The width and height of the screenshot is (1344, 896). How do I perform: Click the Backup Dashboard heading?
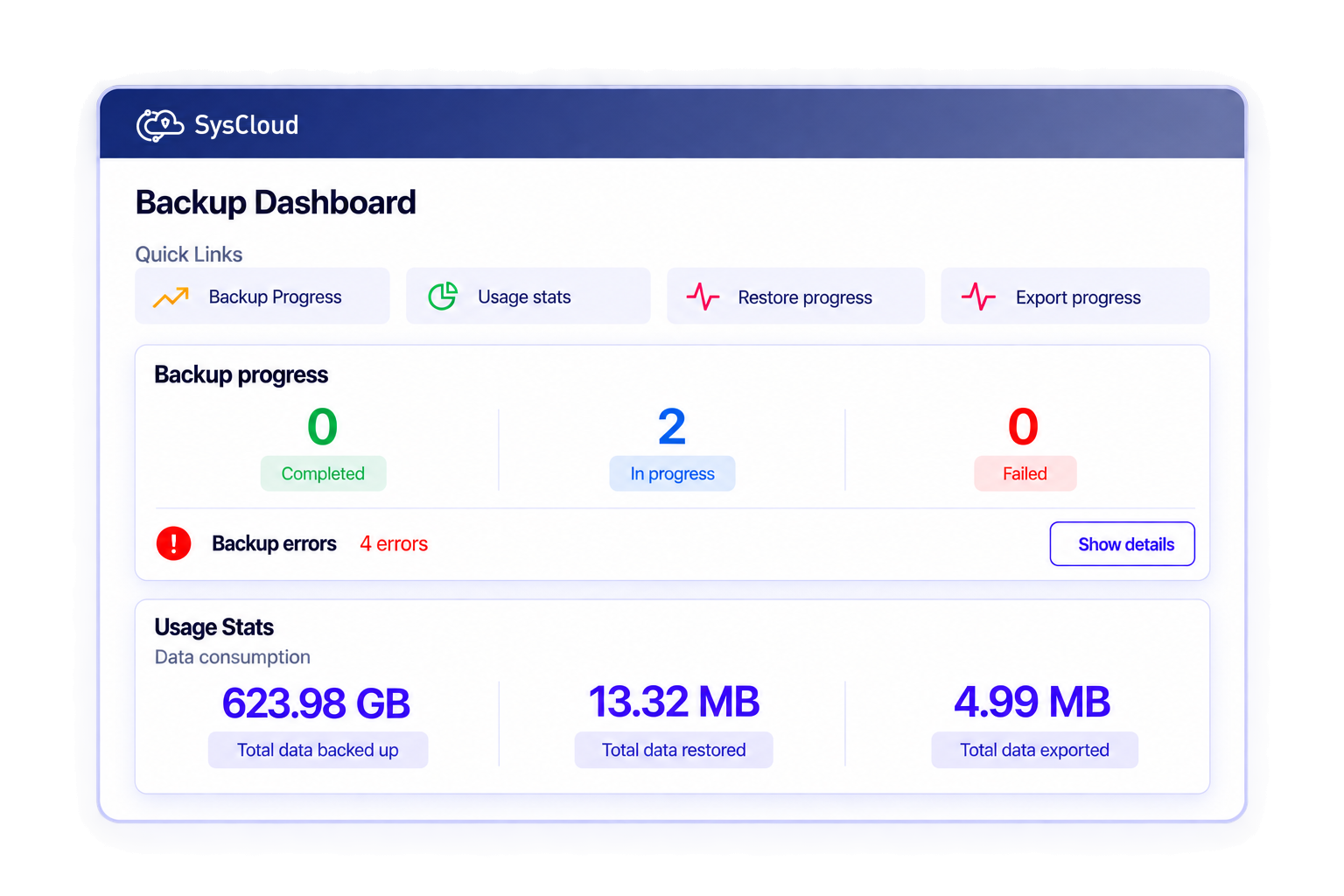(276, 203)
